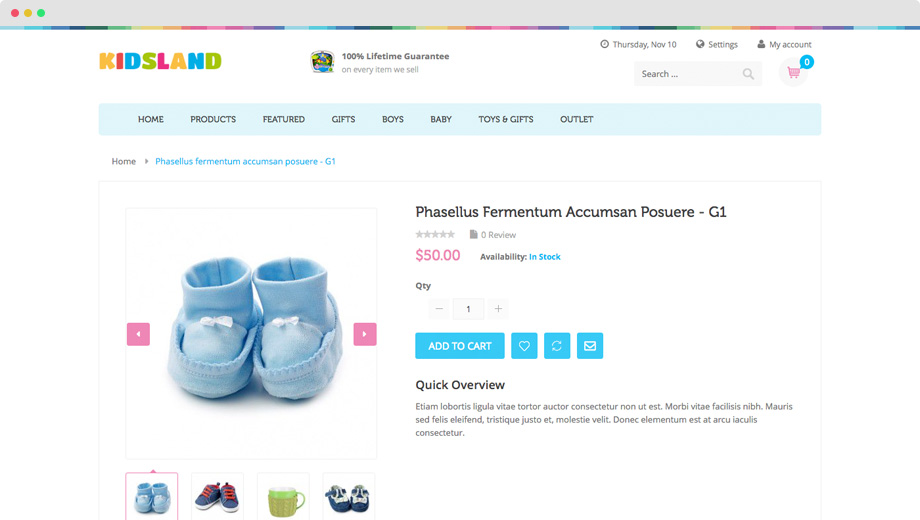Add product to wishlist with heart icon
Viewport: 920px width, 520px height.
point(524,346)
